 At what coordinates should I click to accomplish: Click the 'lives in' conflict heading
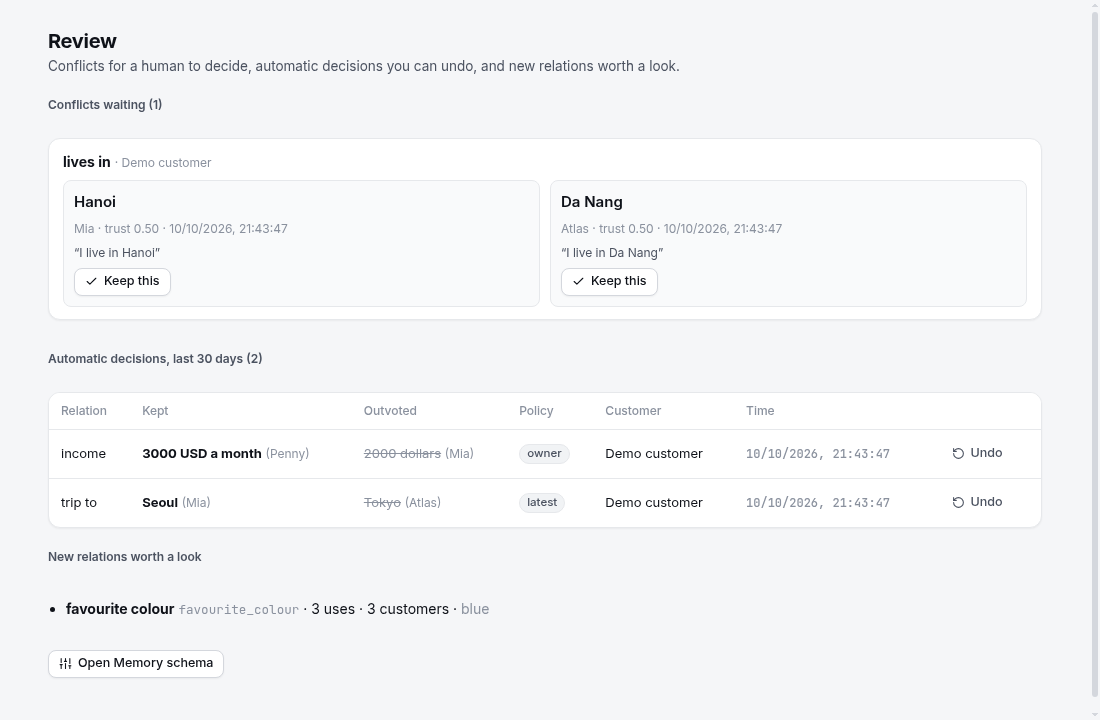pyautogui.click(x=86, y=162)
